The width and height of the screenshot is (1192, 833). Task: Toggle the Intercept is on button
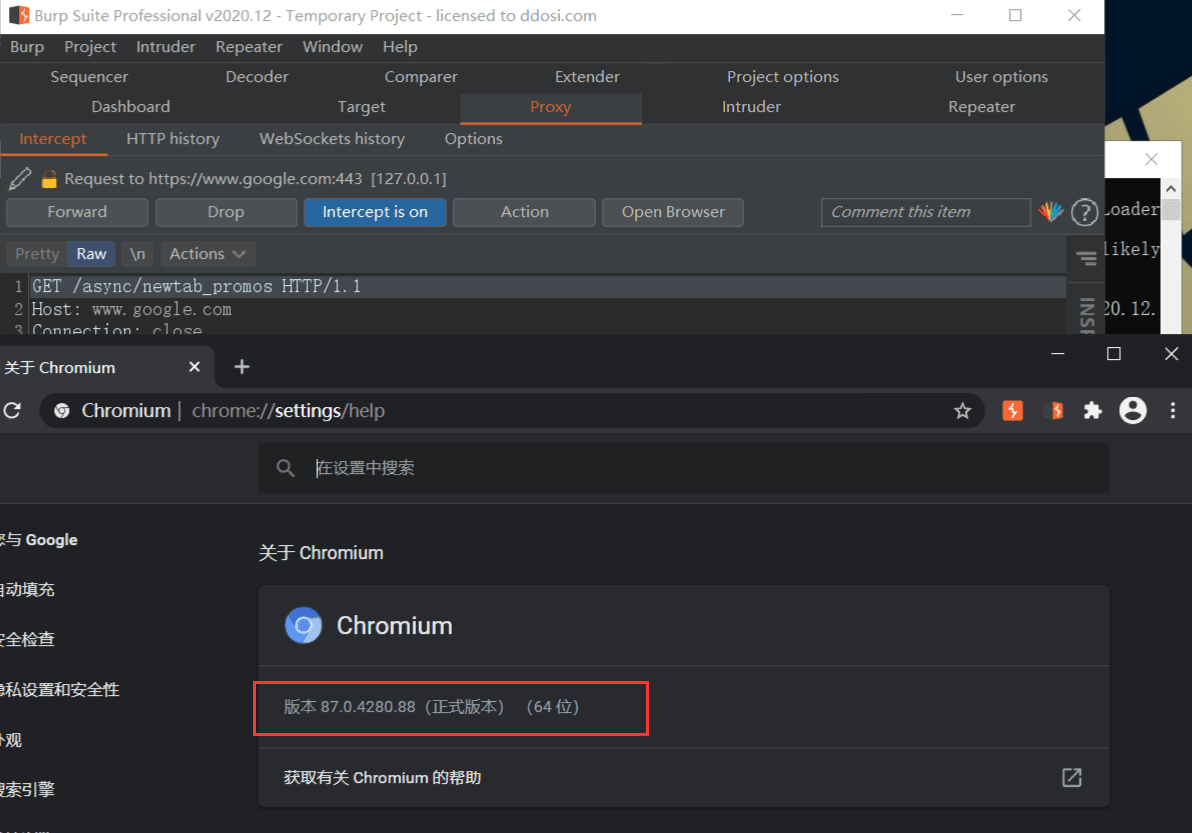click(375, 212)
